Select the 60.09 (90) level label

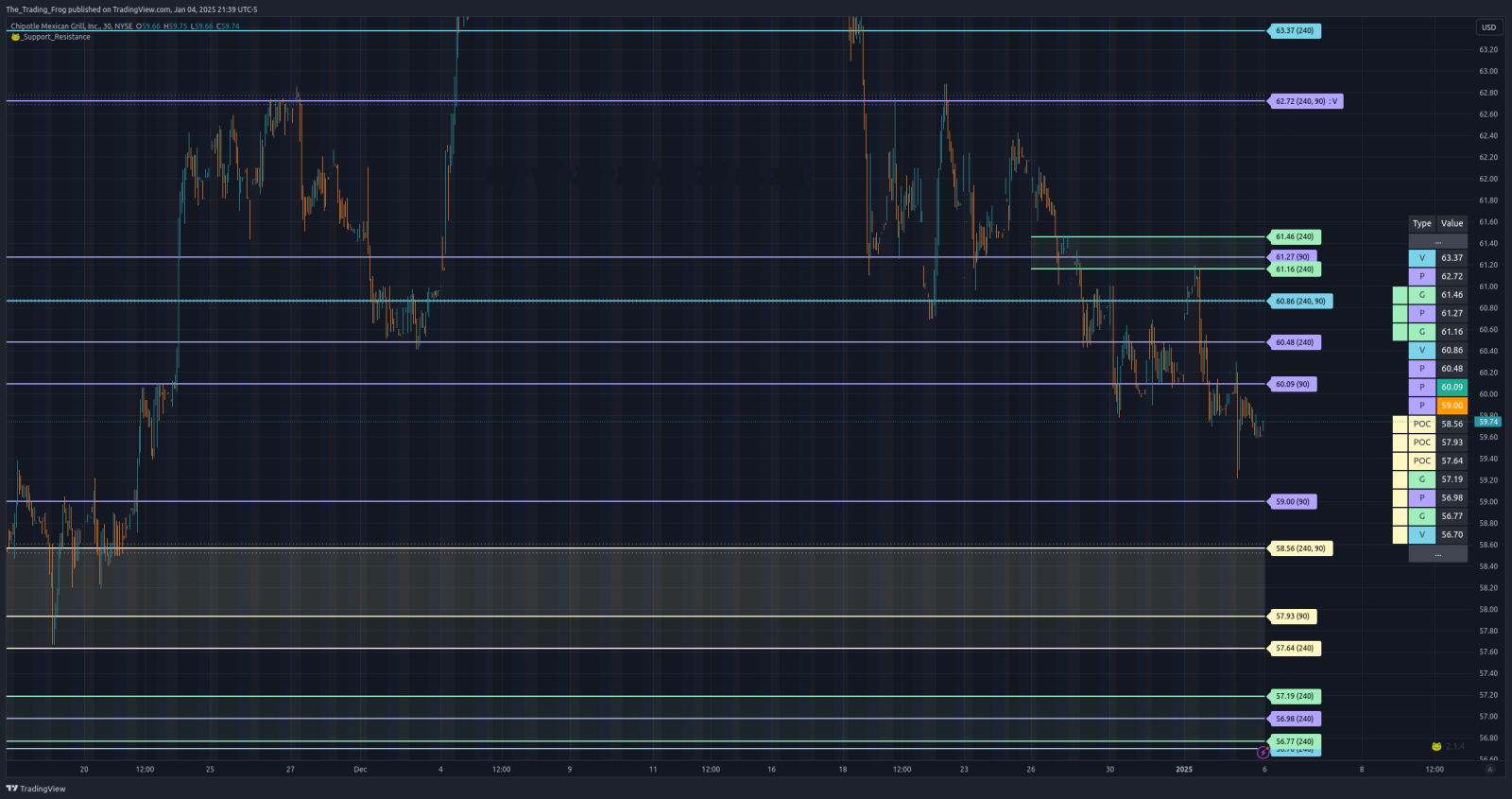1292,384
